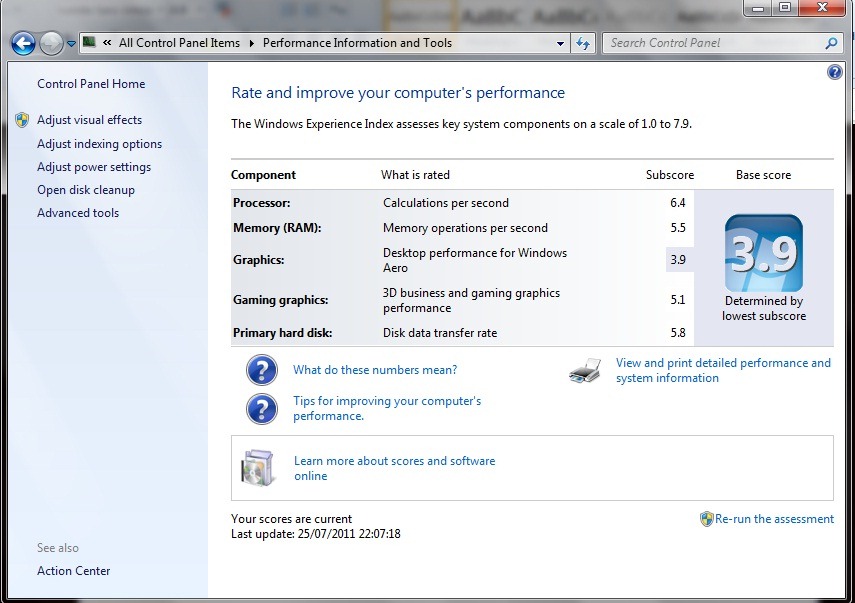Open the recent pages dropdown arrow
The width and height of the screenshot is (855, 603).
71,44
